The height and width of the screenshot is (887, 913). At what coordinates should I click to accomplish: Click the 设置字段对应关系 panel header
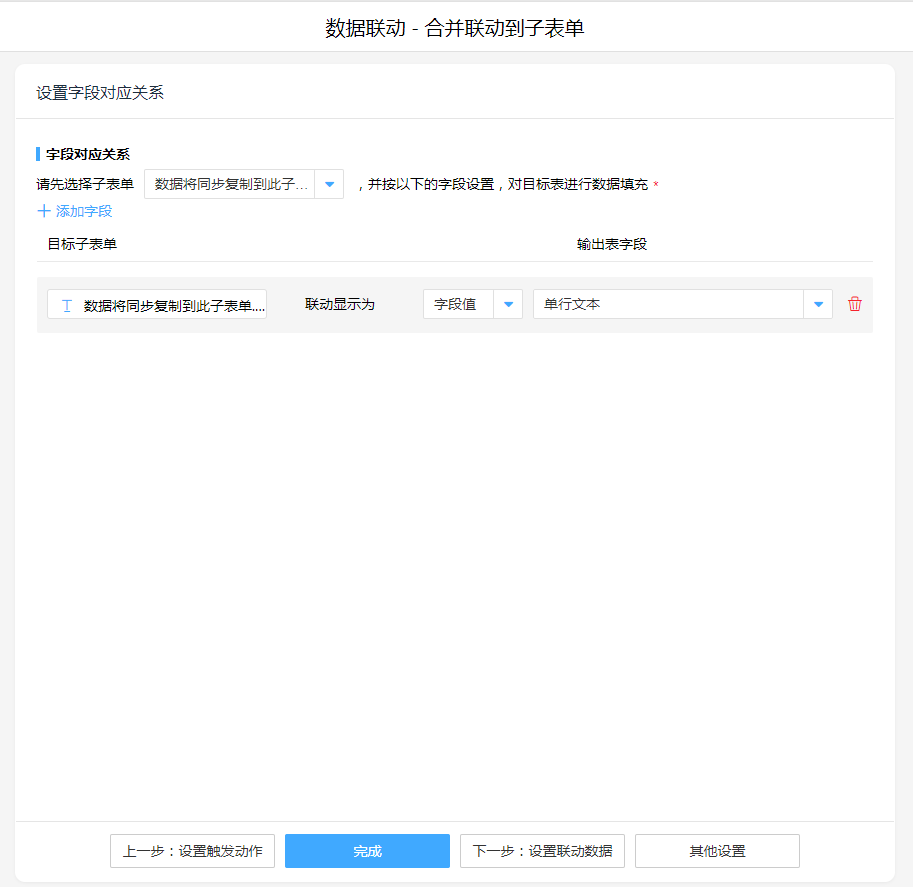pos(100,93)
